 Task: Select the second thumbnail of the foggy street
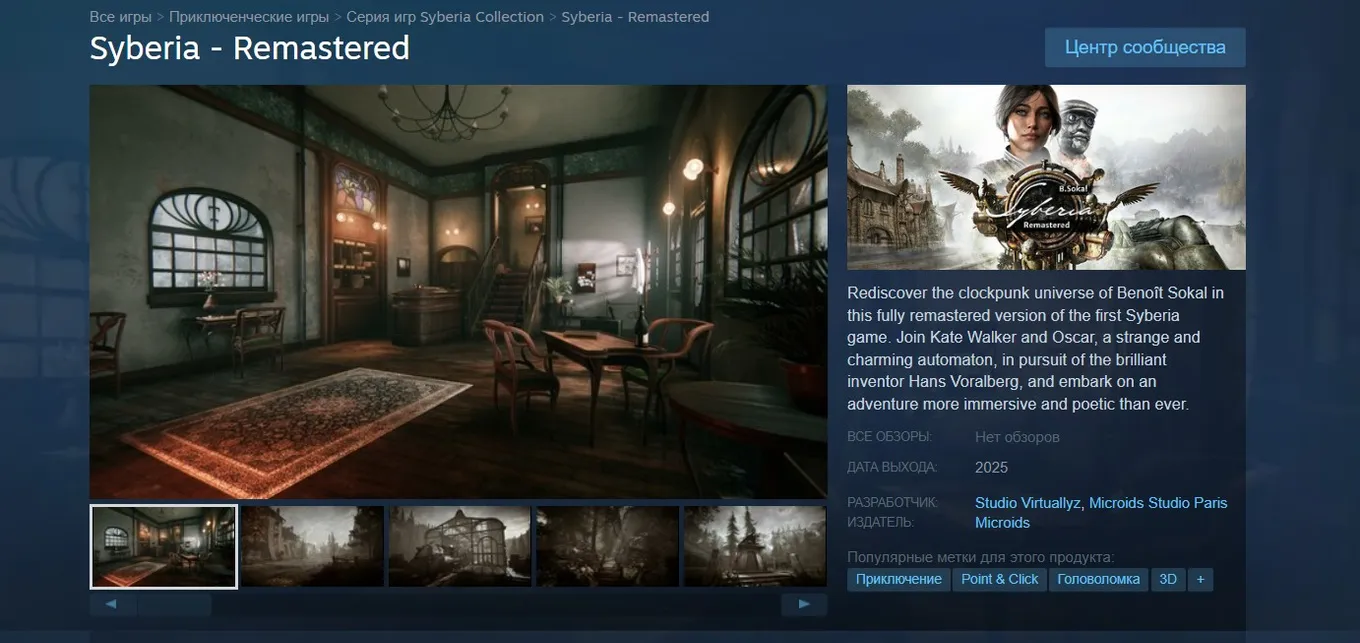point(312,546)
